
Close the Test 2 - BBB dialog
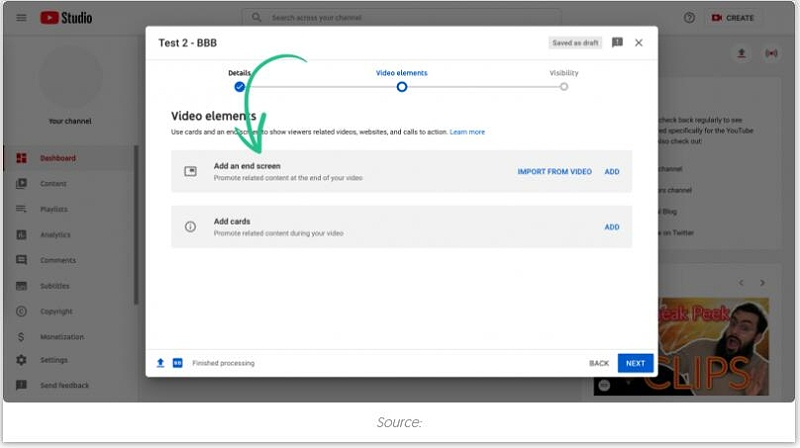click(639, 43)
